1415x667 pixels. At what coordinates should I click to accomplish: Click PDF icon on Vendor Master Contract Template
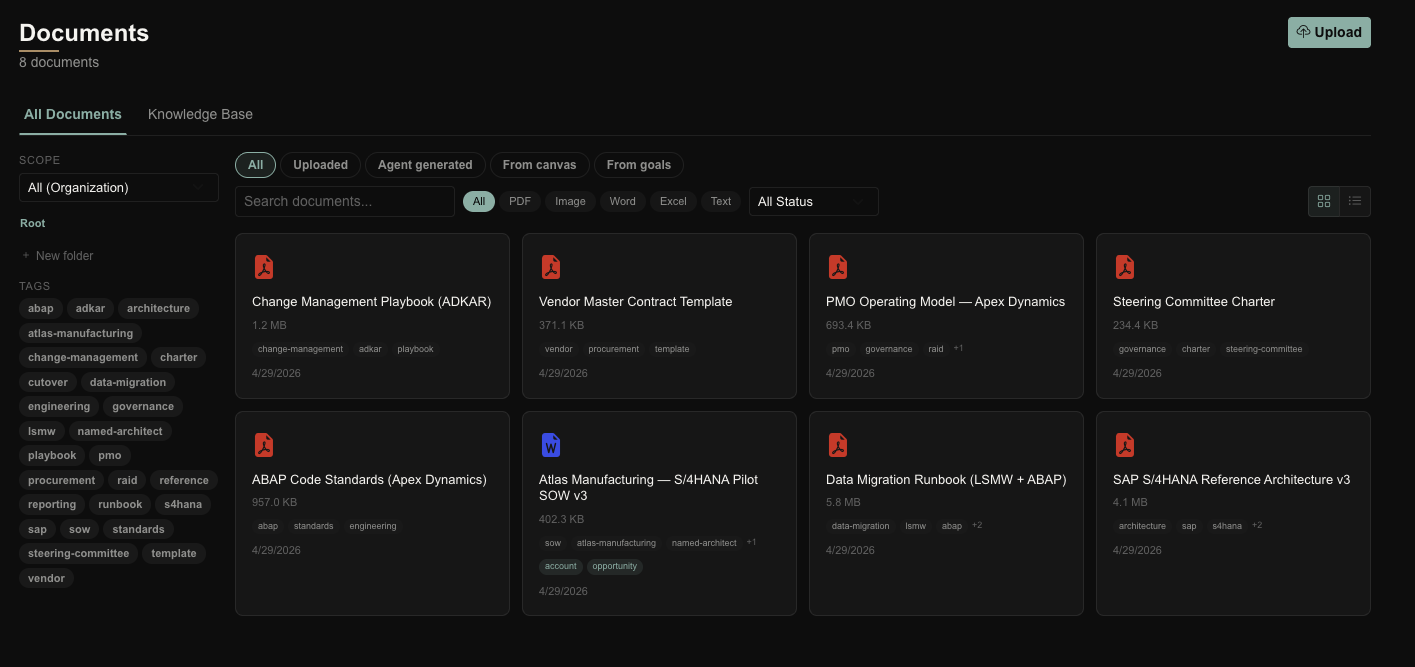click(551, 267)
